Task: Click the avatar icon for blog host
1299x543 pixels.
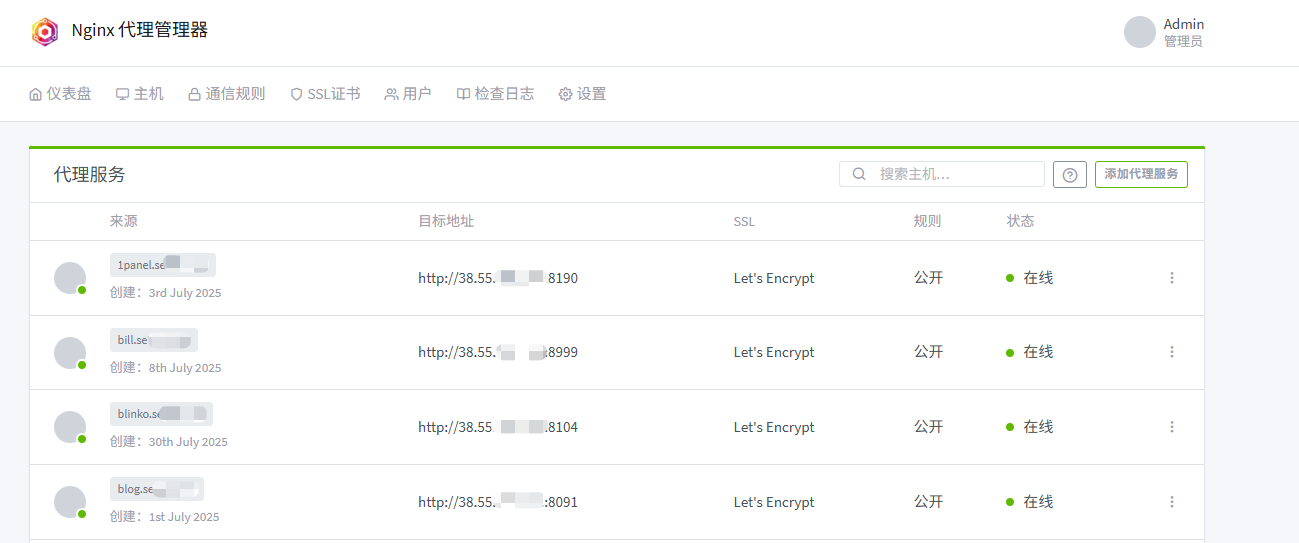Action: (x=70, y=501)
